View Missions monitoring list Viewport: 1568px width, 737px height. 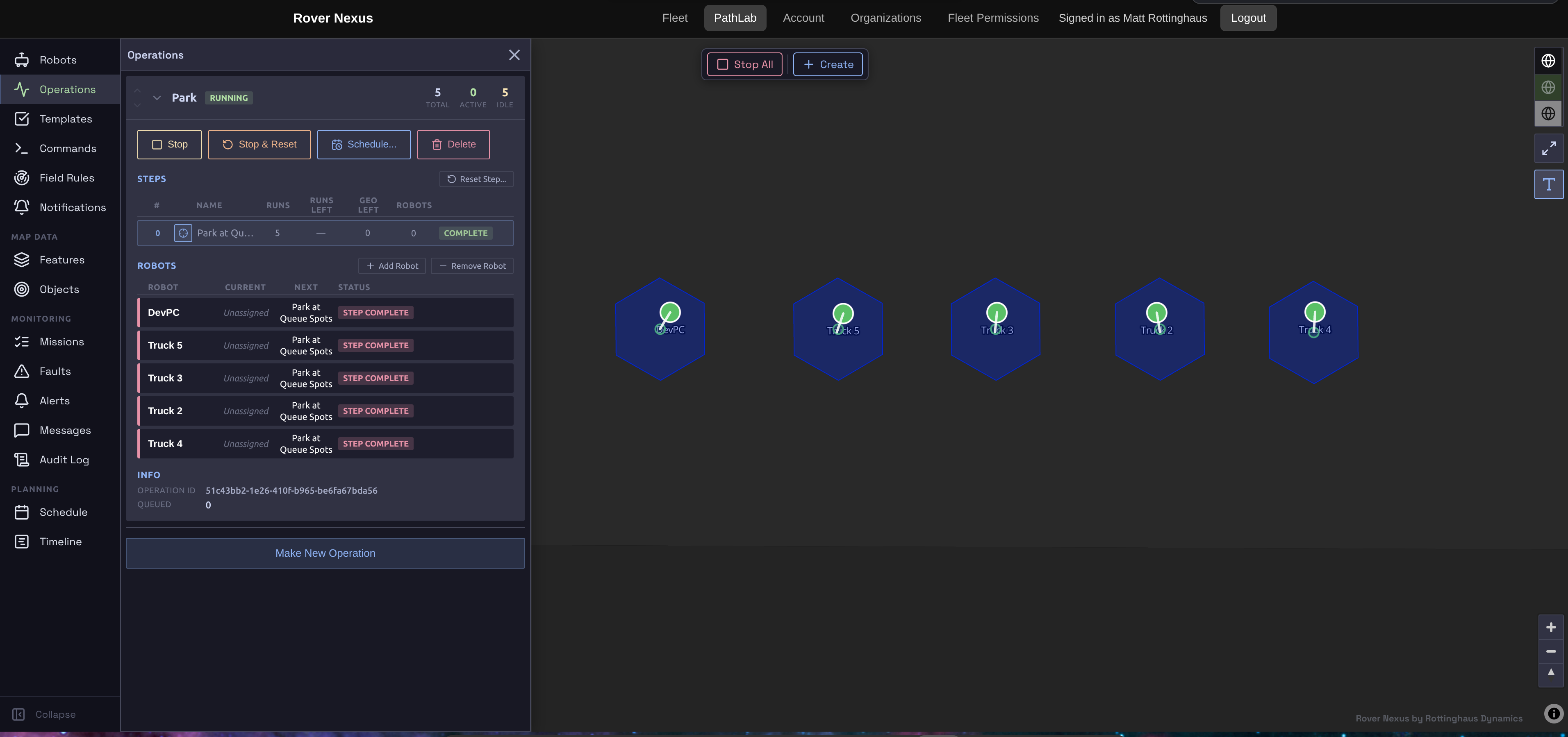coord(60,342)
